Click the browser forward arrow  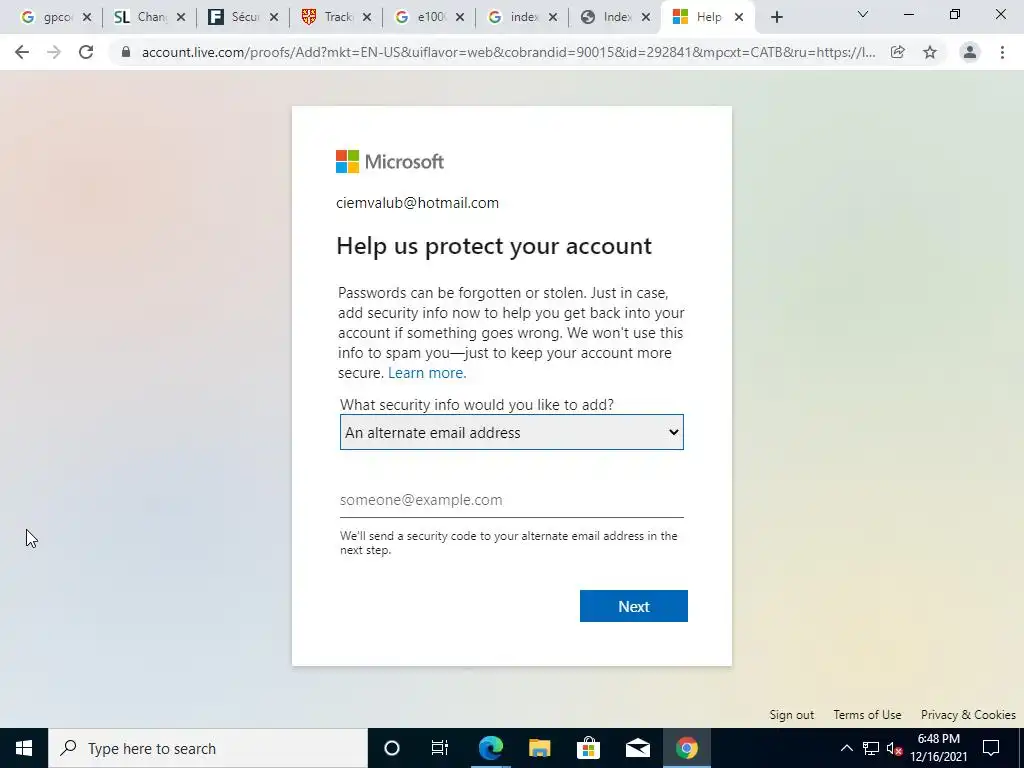tap(54, 52)
